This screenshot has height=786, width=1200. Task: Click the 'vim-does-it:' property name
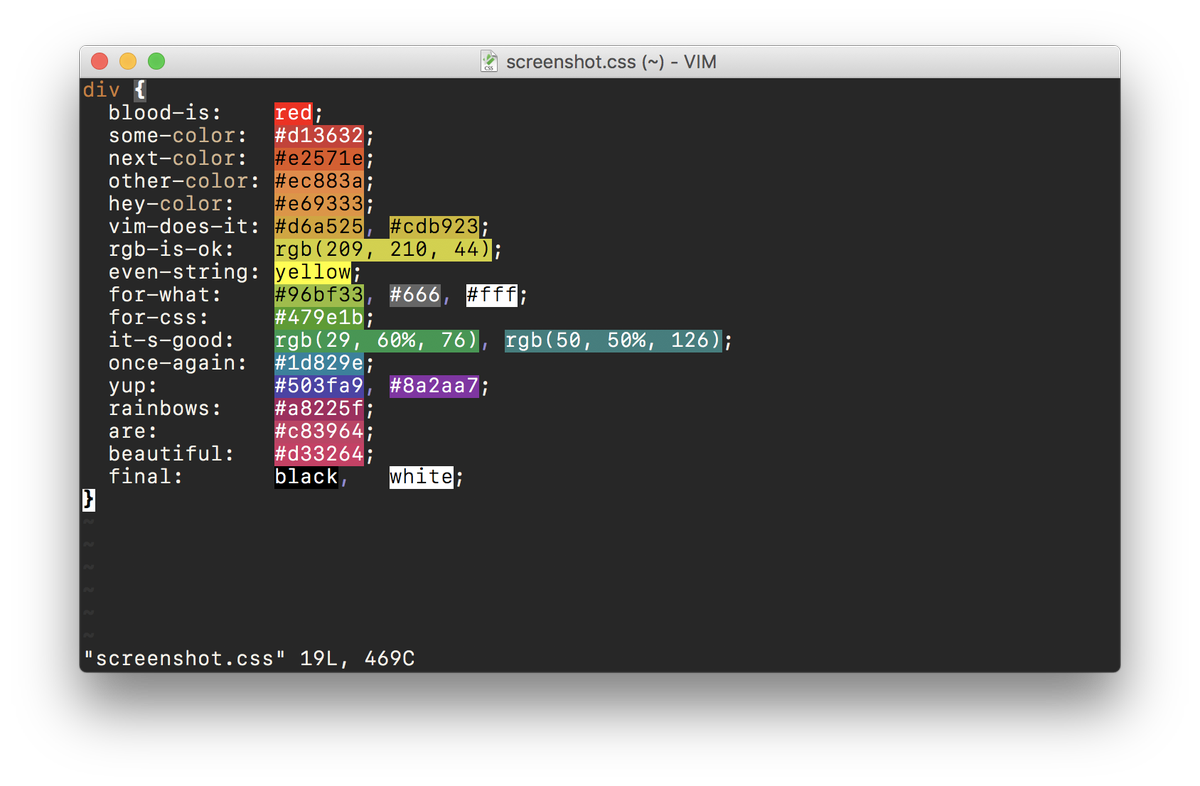click(x=184, y=227)
